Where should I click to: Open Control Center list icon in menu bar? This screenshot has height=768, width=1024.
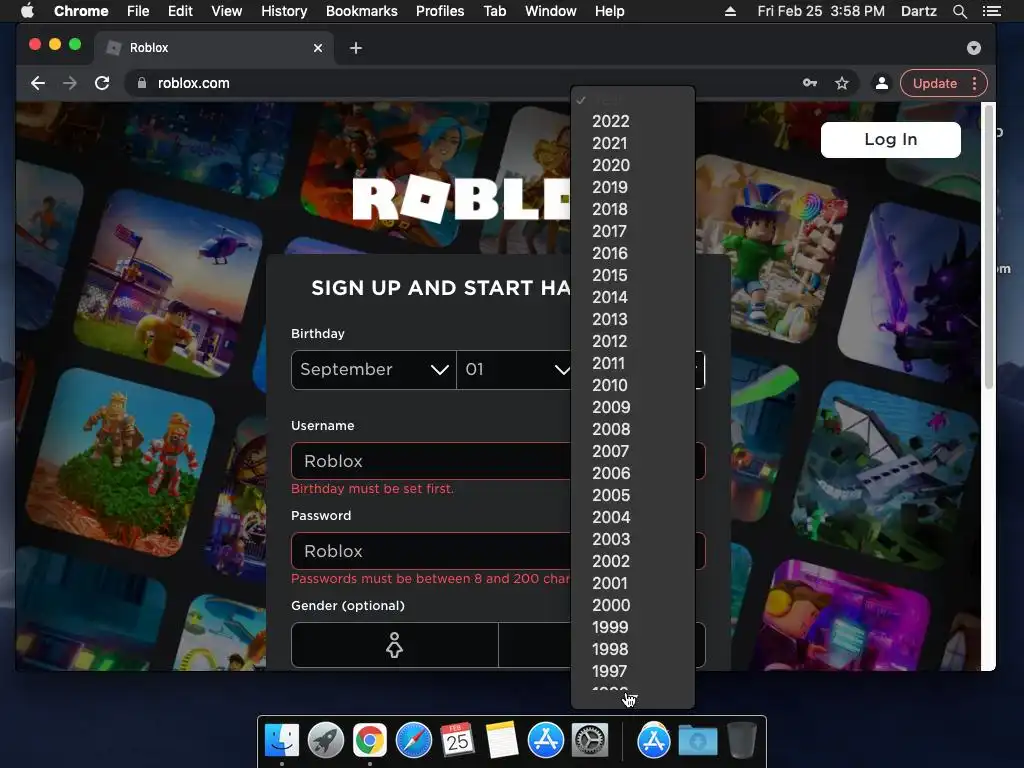(991, 11)
